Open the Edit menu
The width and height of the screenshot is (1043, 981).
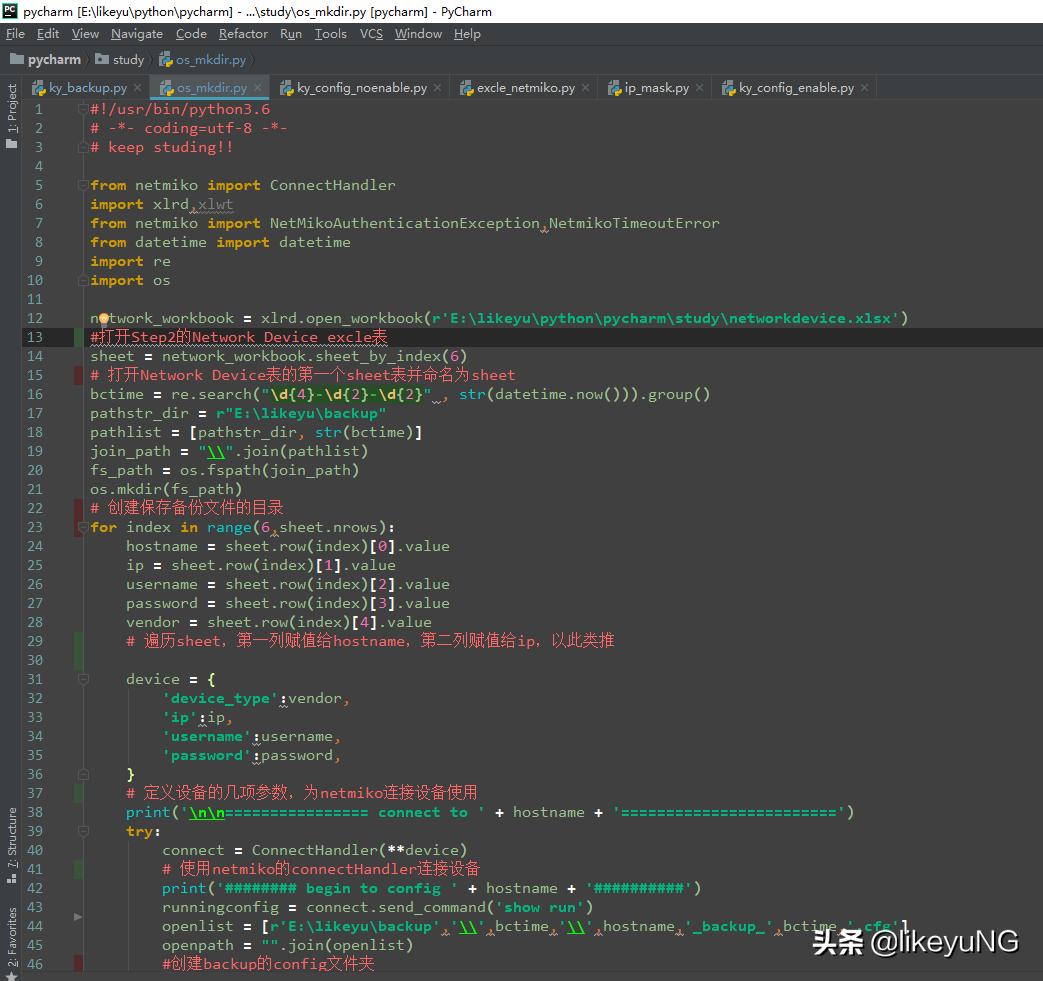coord(48,34)
